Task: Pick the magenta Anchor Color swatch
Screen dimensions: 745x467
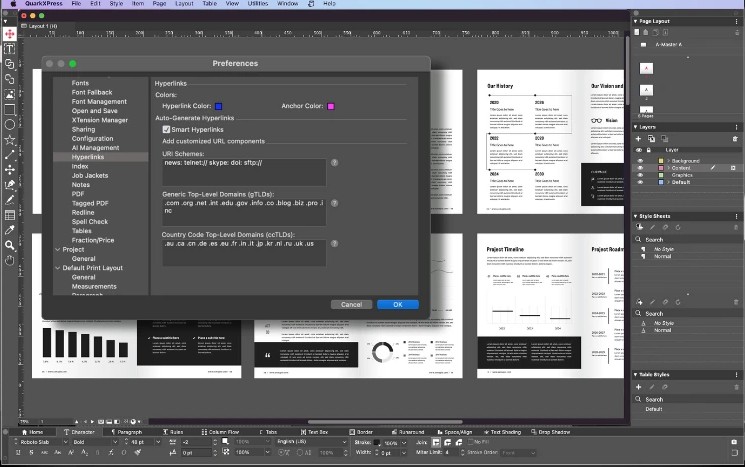Action: click(x=331, y=106)
